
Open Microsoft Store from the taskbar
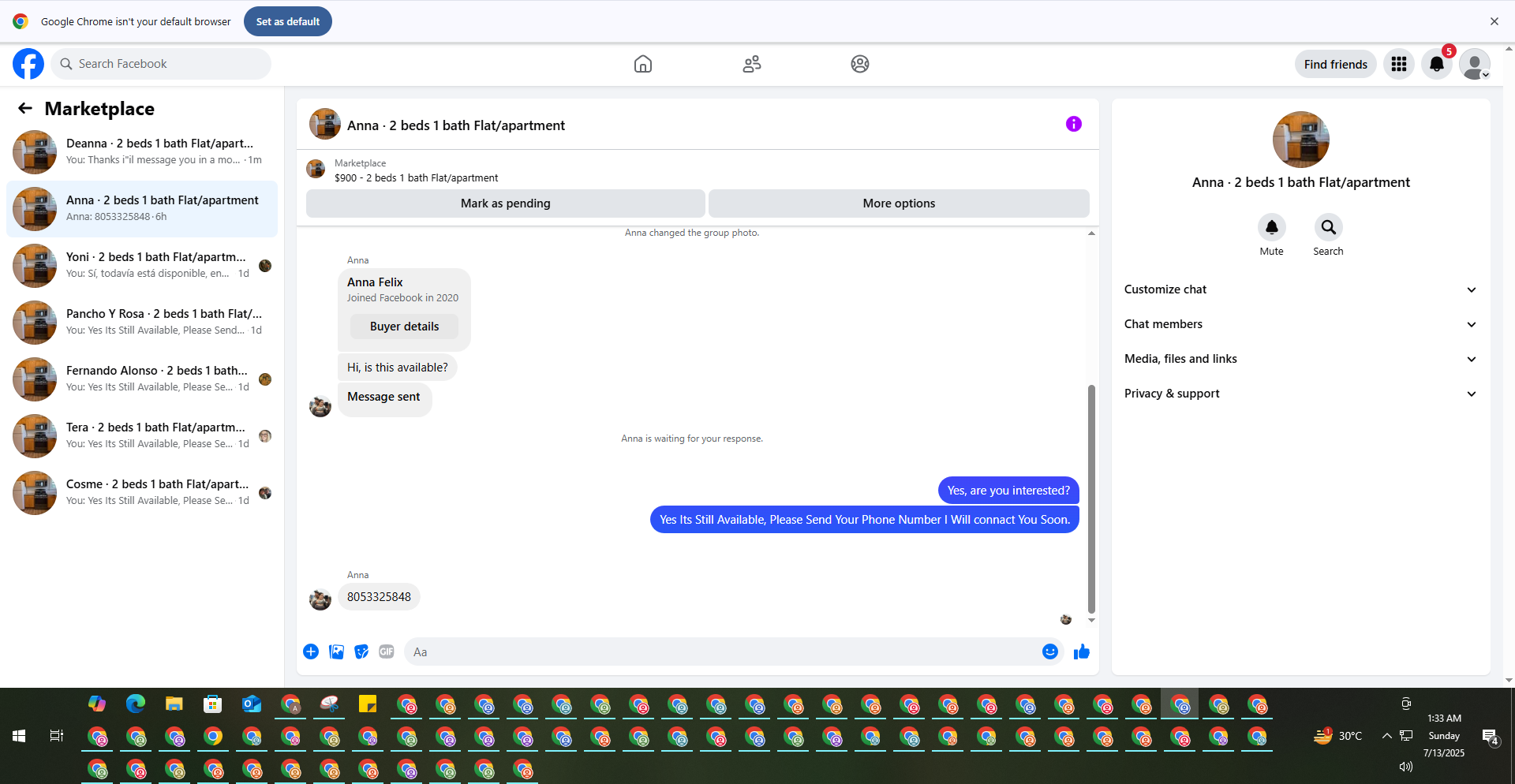[213, 704]
